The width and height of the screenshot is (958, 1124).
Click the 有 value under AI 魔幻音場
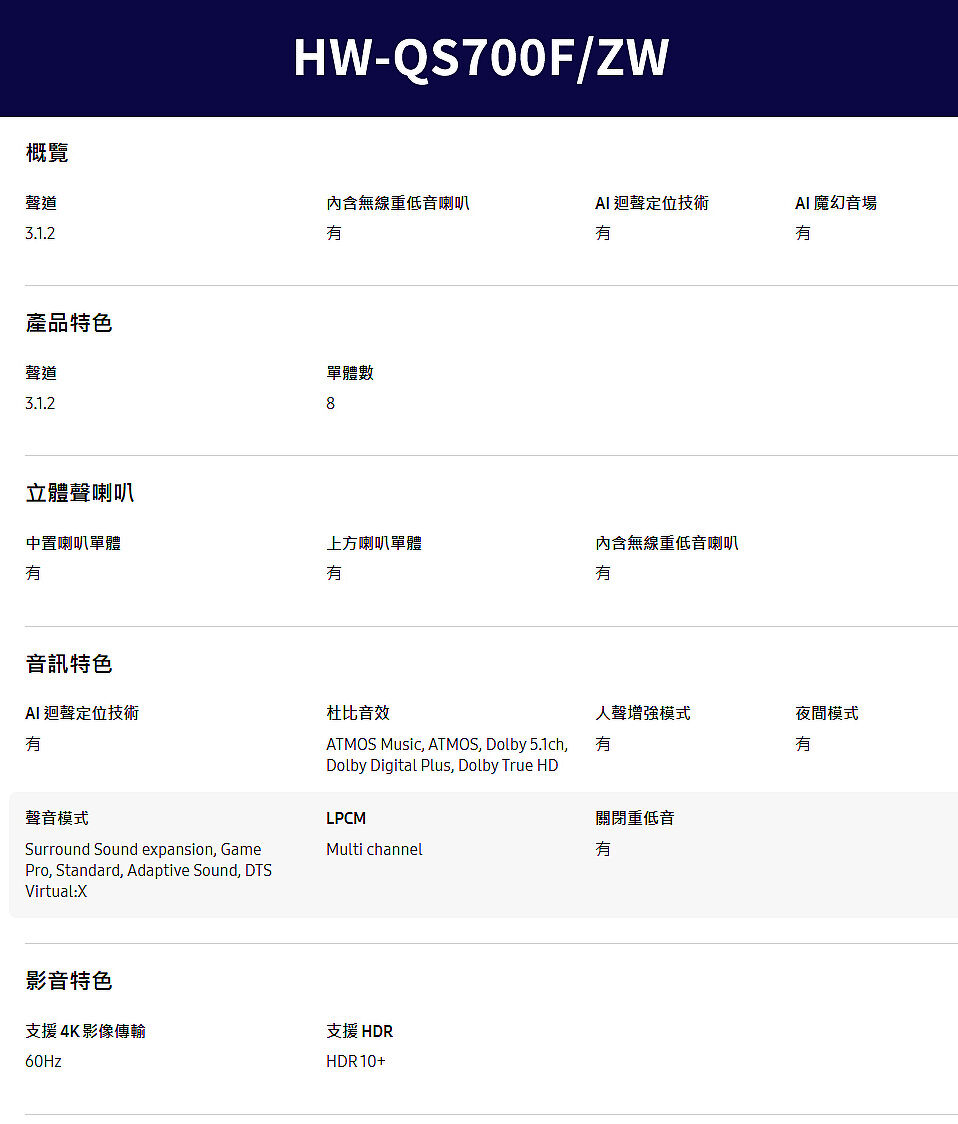point(803,233)
